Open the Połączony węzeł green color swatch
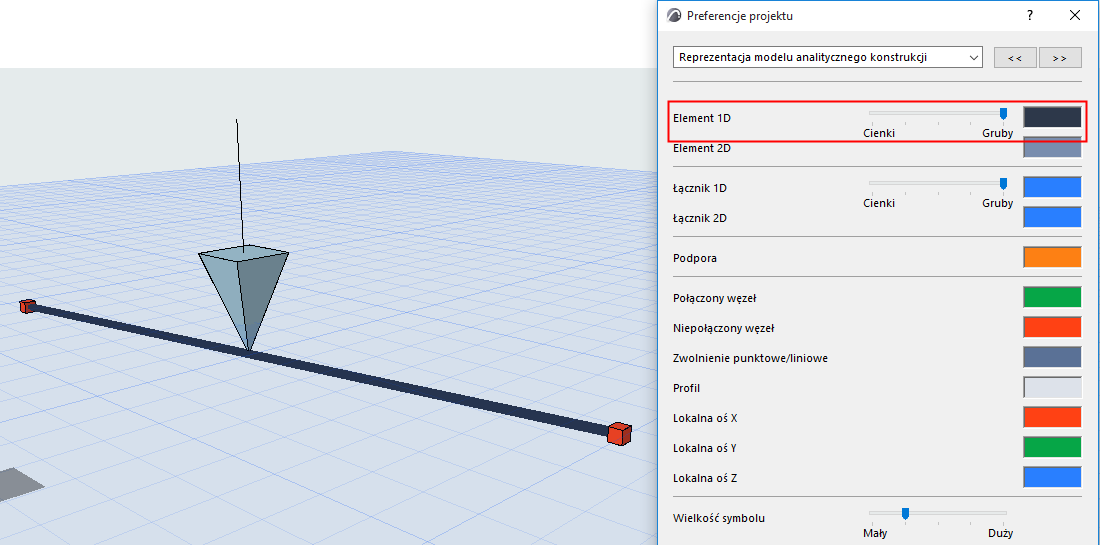 point(1052,297)
